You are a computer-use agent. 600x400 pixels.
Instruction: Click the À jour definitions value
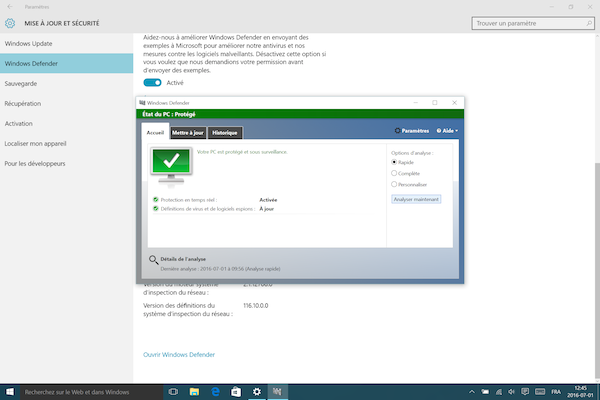click(266, 209)
